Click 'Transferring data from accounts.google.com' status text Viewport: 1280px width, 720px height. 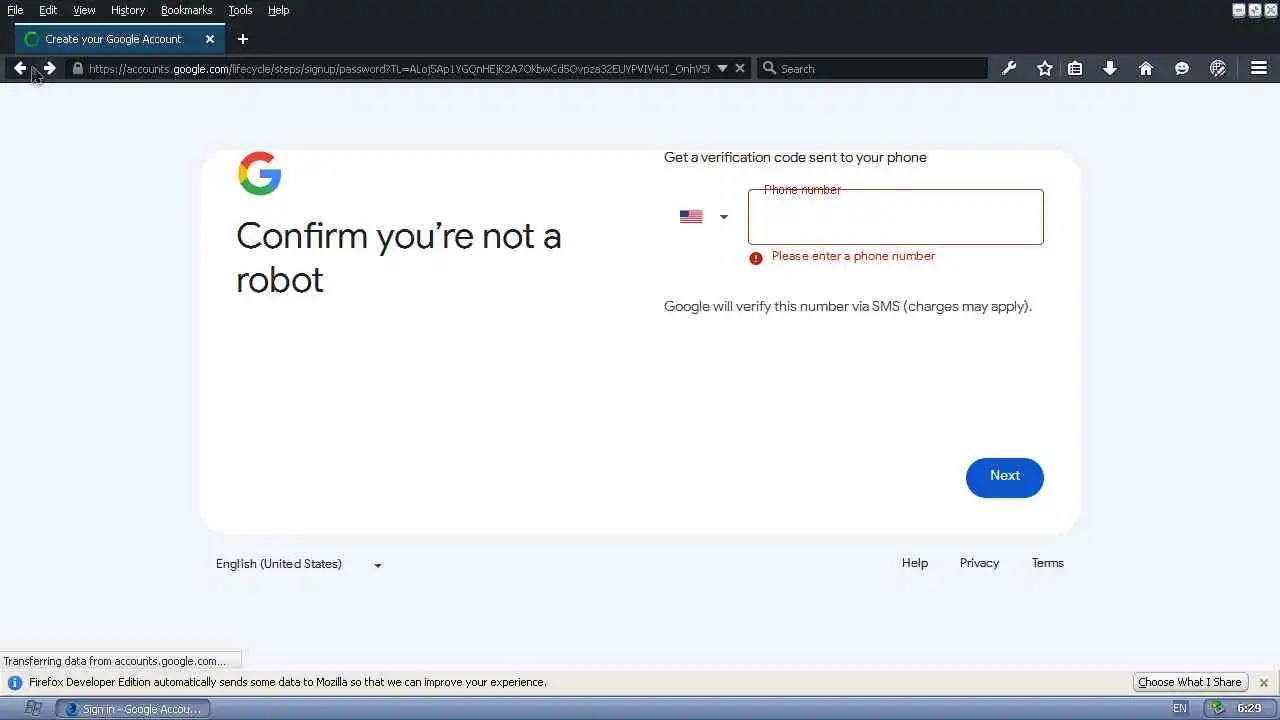click(114, 661)
